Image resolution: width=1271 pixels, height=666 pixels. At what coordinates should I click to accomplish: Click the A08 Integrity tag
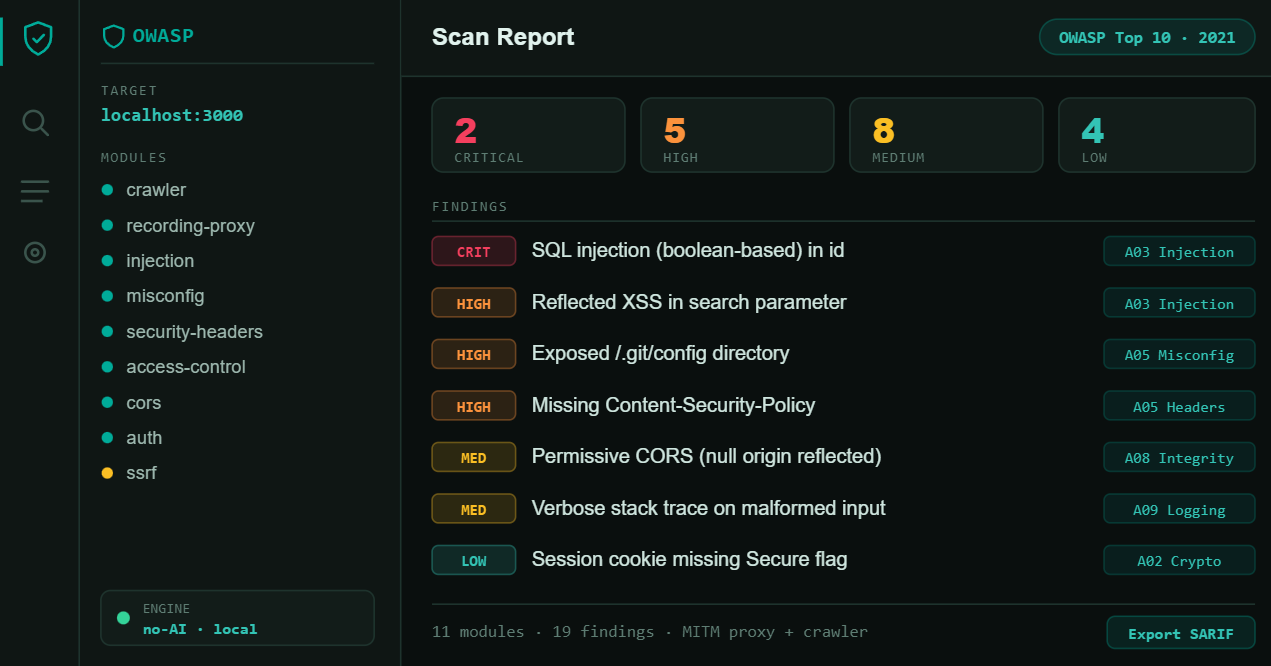coord(1179,457)
